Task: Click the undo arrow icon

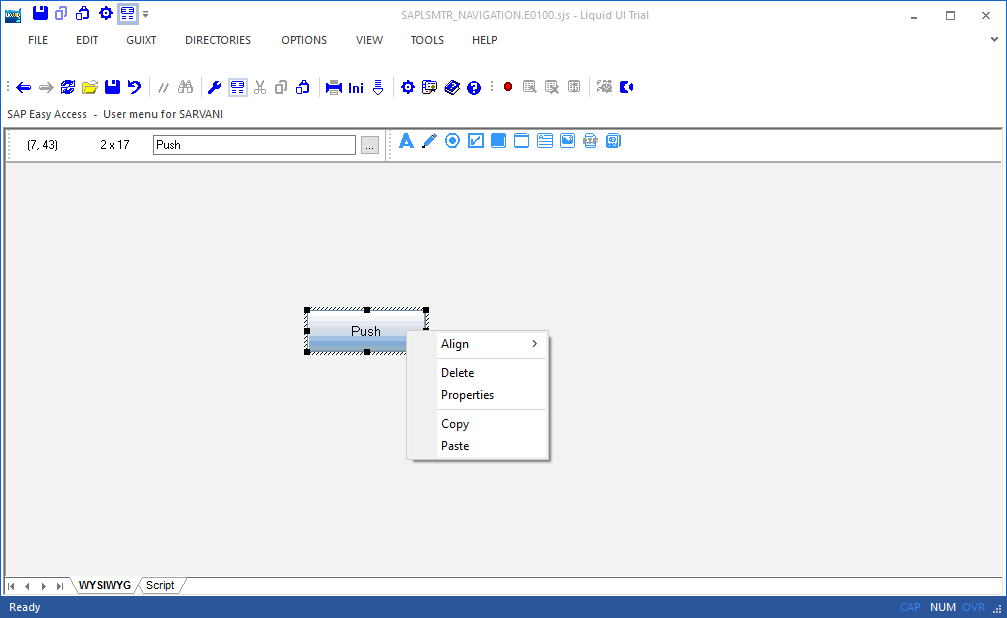Action: click(x=134, y=88)
